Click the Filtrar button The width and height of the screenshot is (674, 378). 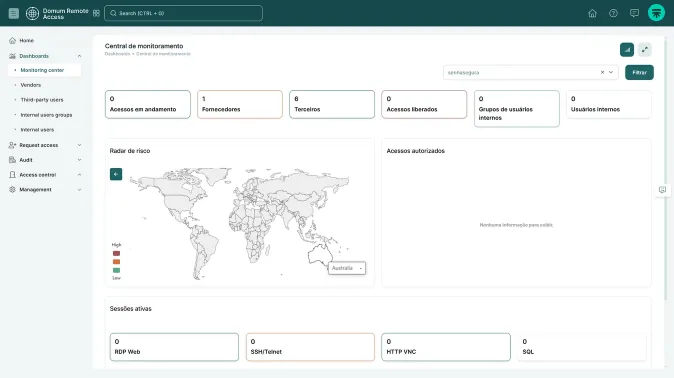[x=639, y=73]
